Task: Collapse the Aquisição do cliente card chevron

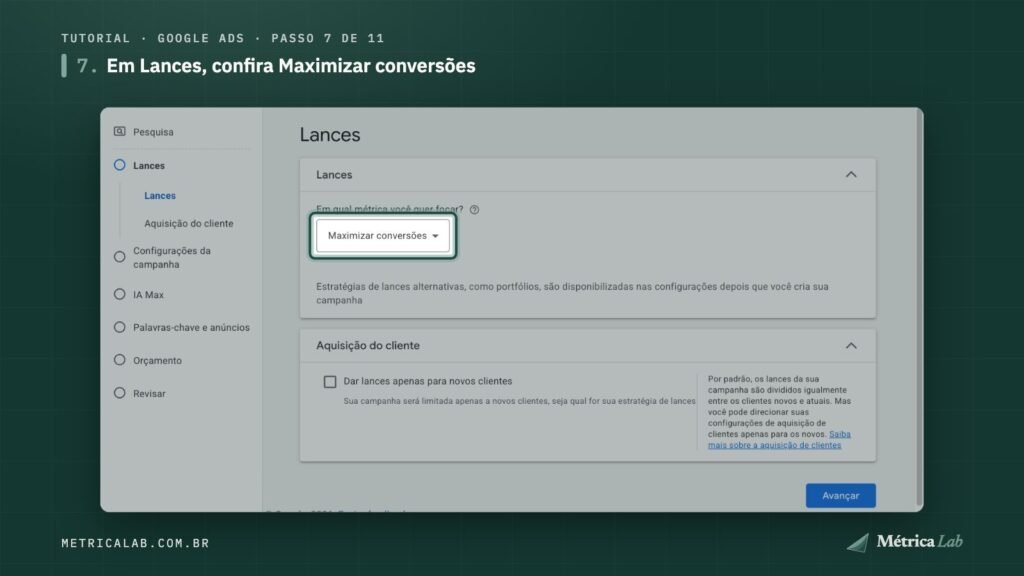Action: [851, 345]
